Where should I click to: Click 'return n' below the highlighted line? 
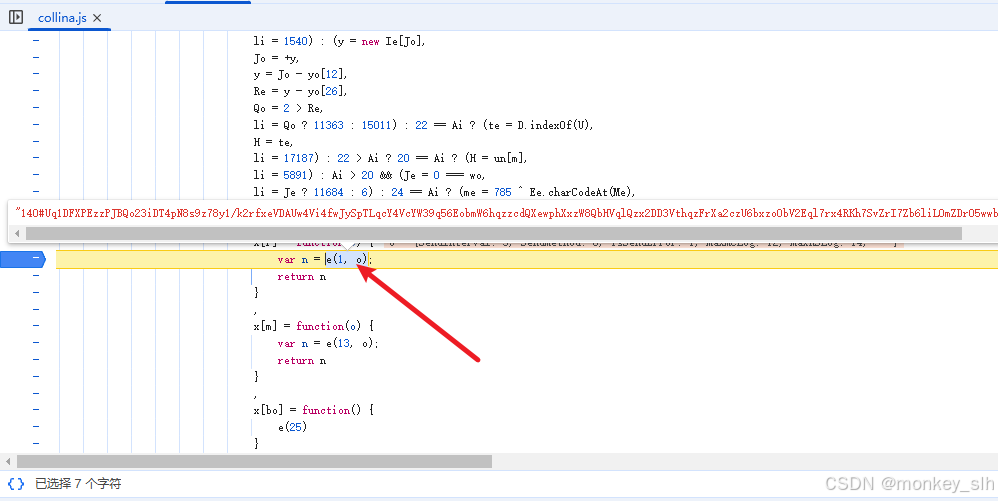(302, 276)
